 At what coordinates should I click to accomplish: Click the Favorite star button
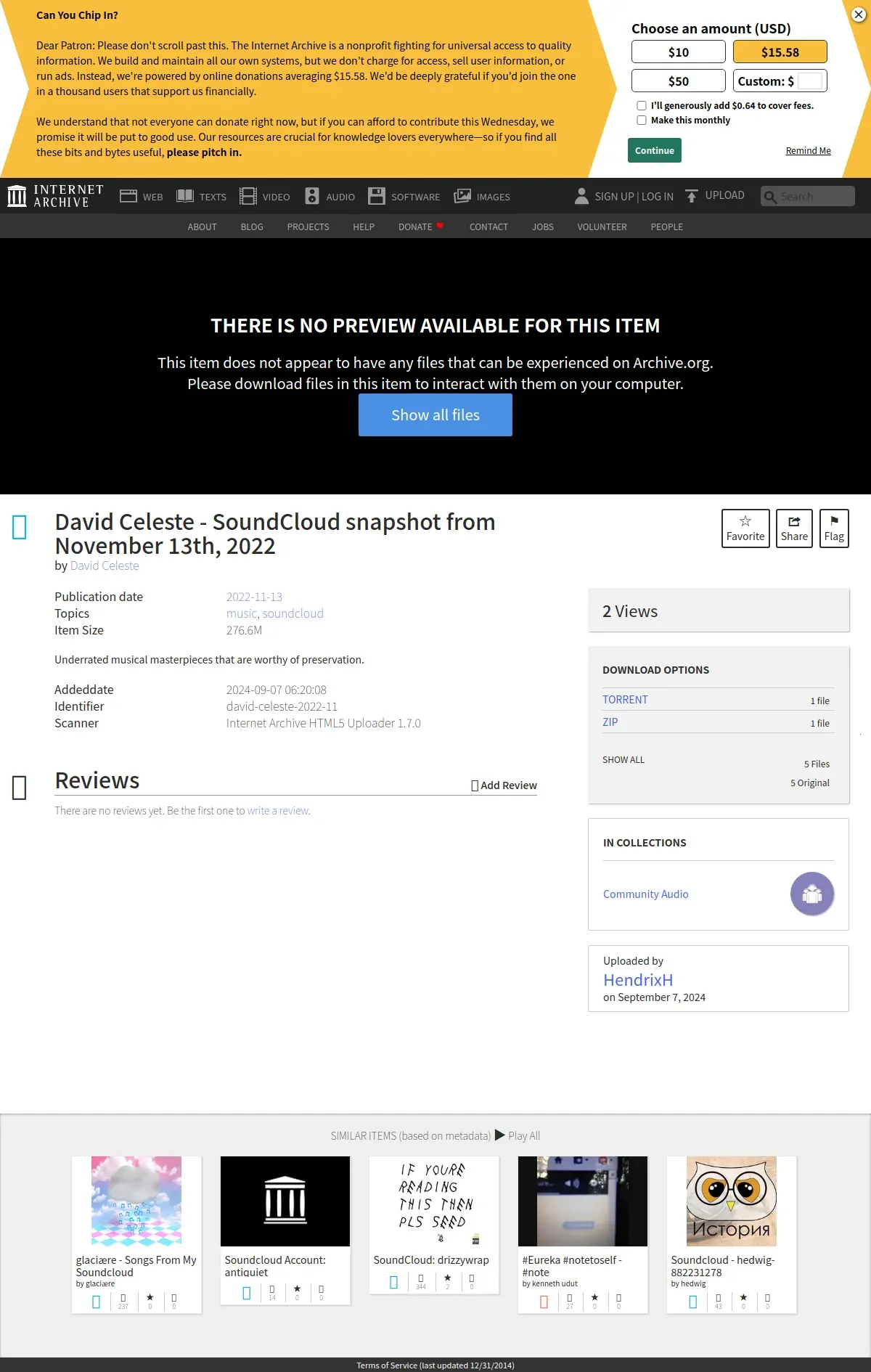[x=745, y=528]
